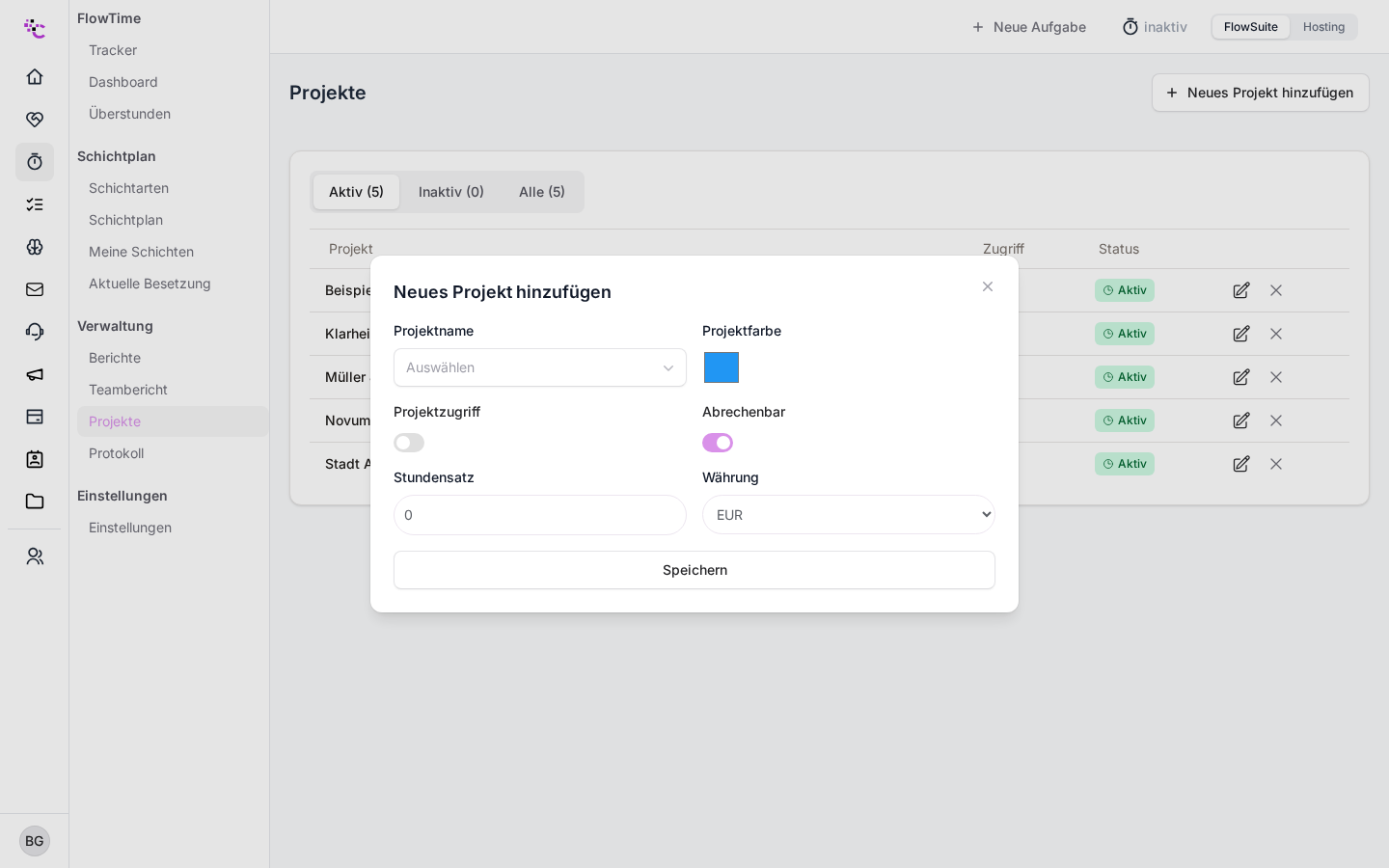Expand the Projektname Auswählen dropdown
The image size is (1389, 868).
(540, 367)
